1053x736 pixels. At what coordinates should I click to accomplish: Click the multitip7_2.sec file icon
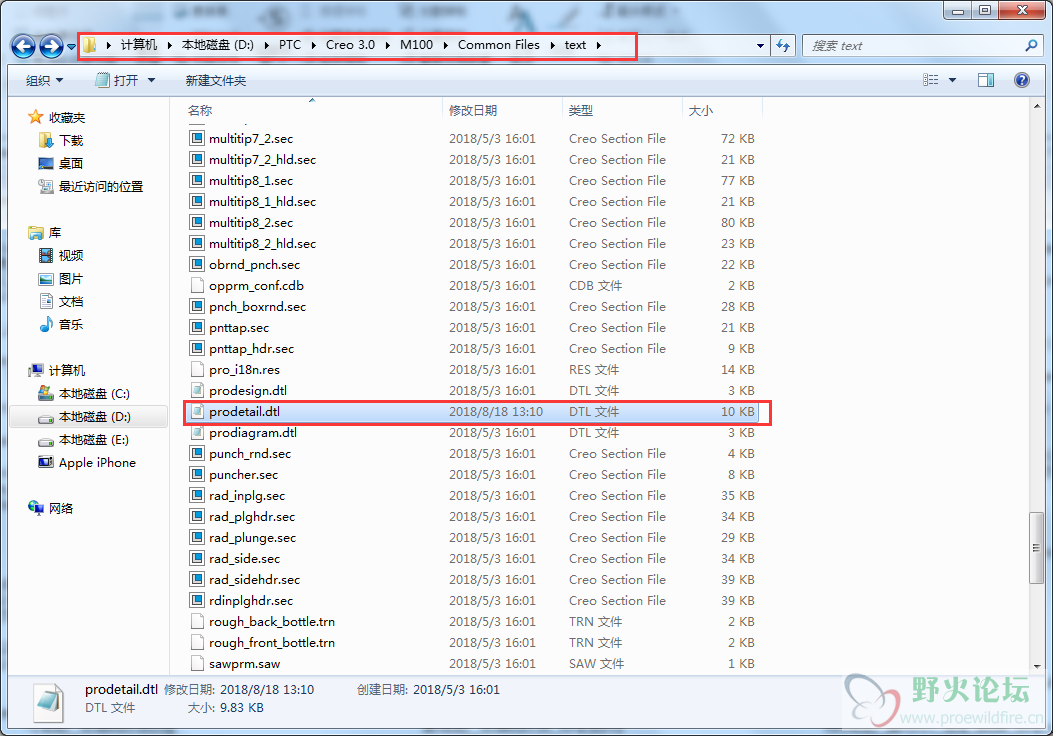tap(197, 138)
